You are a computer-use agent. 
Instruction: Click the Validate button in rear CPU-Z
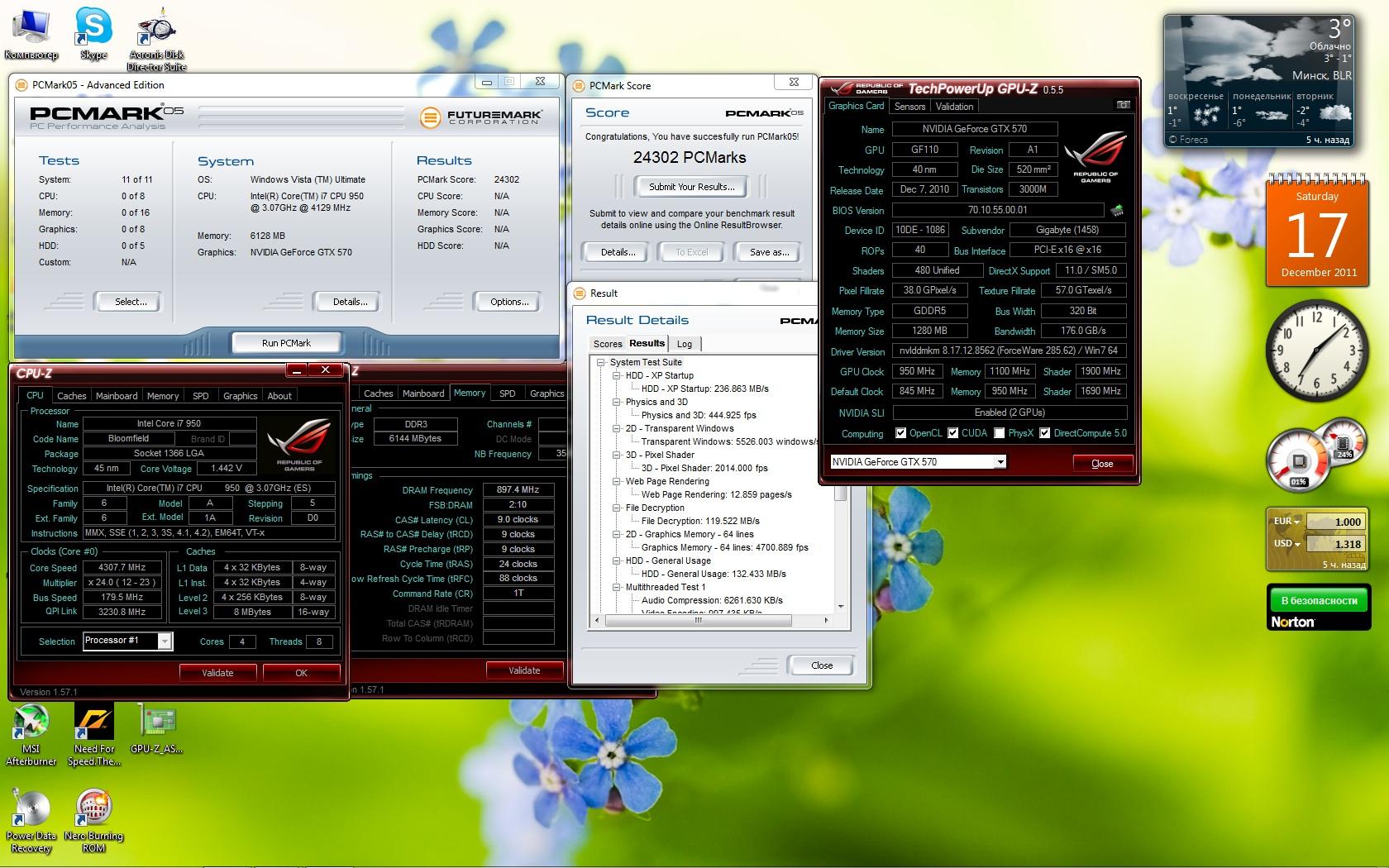click(x=524, y=670)
